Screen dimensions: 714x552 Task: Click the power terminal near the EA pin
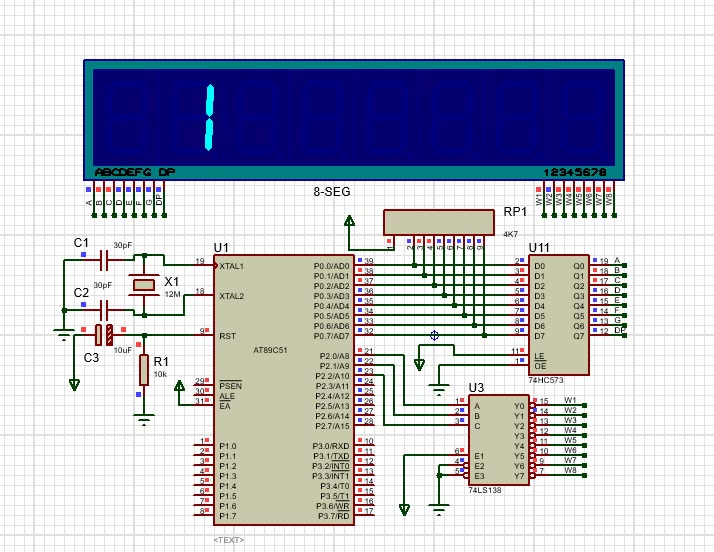coord(180,386)
